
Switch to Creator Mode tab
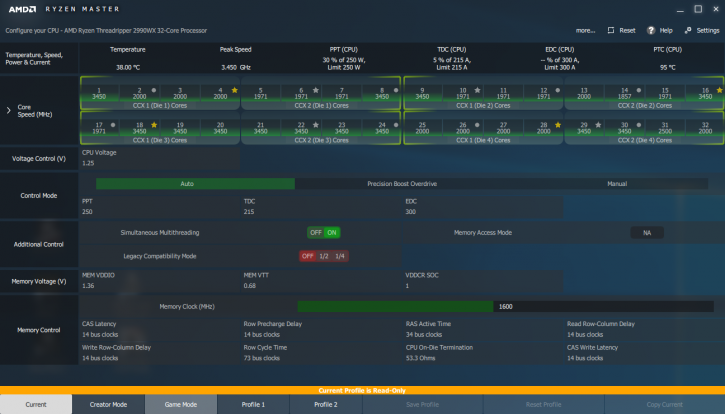point(108,404)
